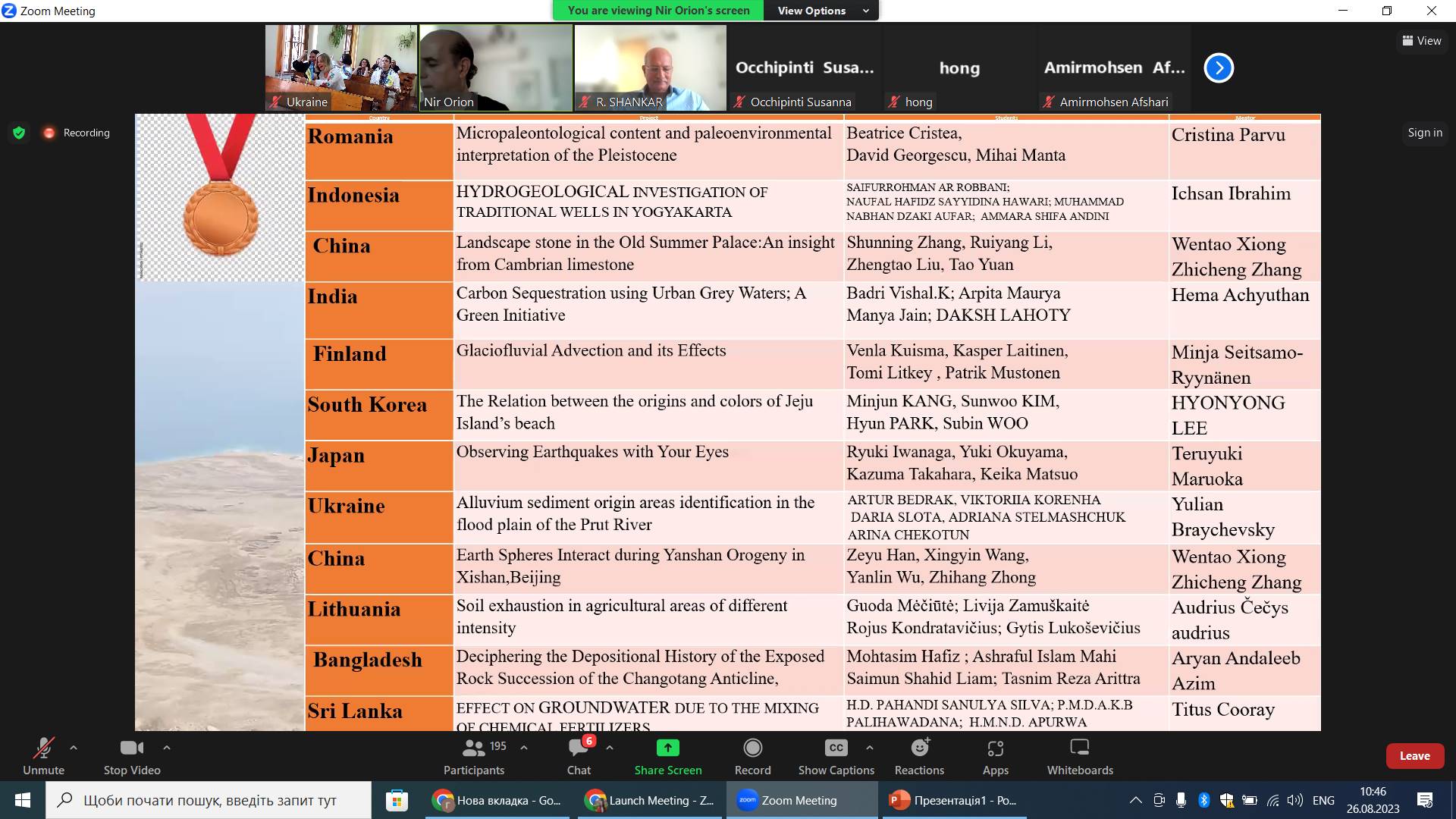Click the green Share Screen button
This screenshot has height=819, width=1456.
pos(668,756)
